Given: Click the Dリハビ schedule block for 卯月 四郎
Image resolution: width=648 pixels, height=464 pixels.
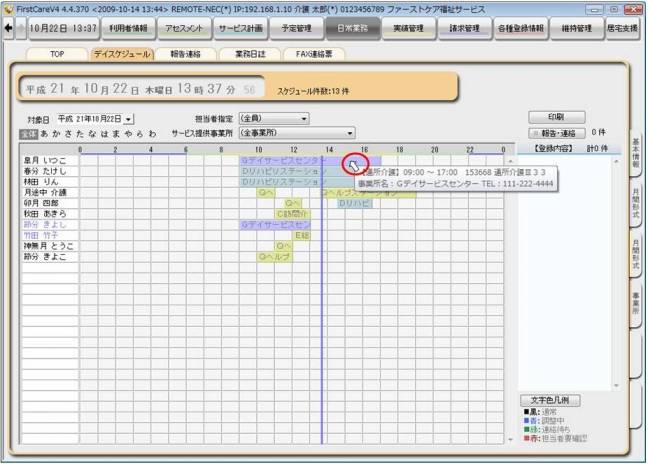Looking at the screenshot, I should click(354, 203).
